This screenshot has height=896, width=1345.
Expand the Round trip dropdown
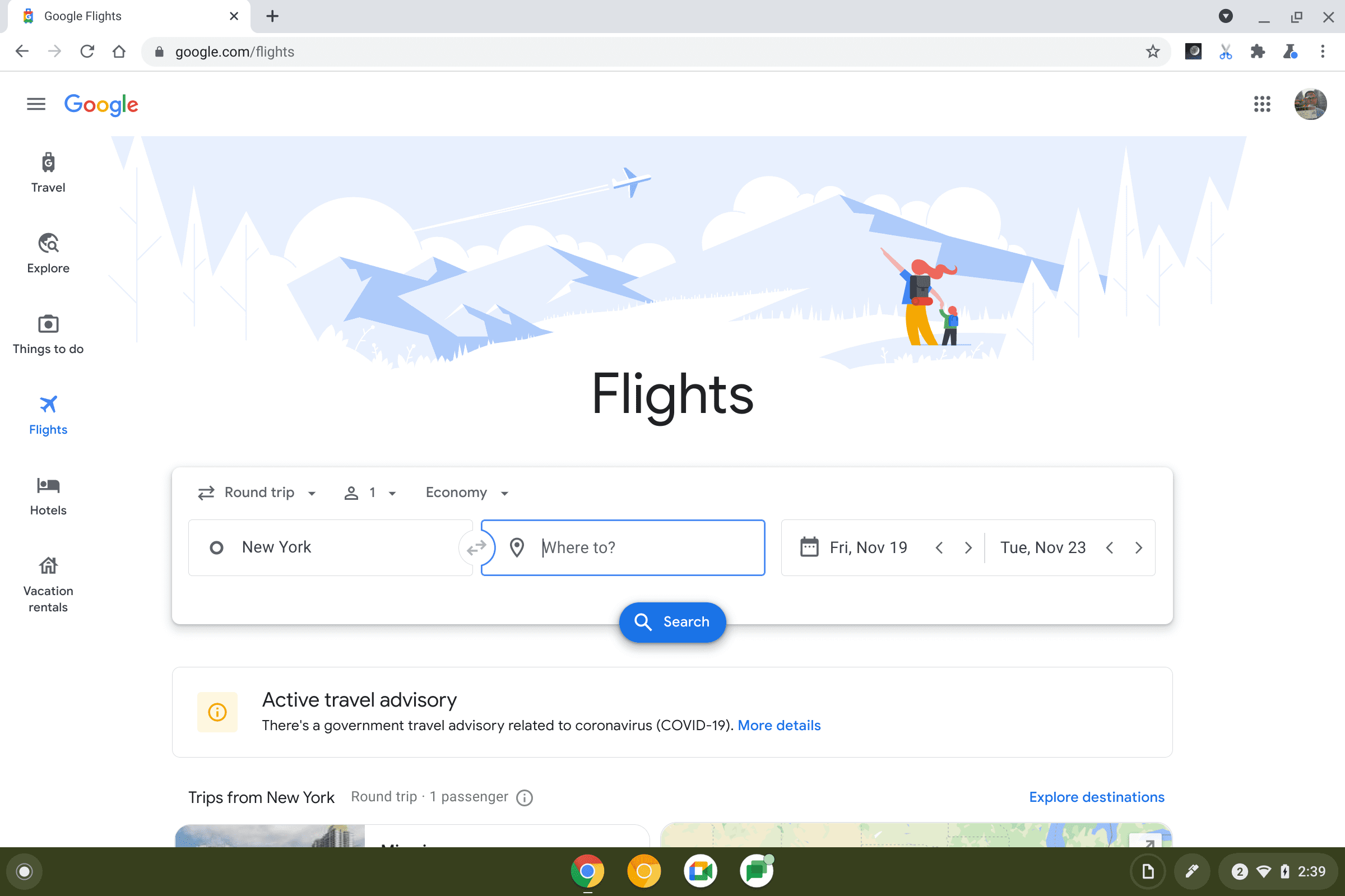[256, 492]
